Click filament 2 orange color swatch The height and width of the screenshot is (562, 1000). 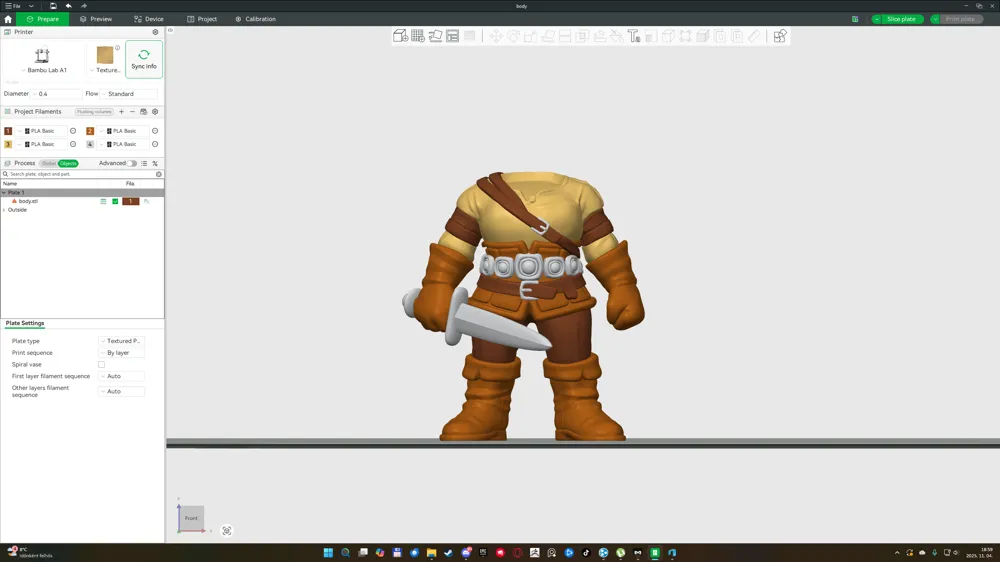(90, 131)
